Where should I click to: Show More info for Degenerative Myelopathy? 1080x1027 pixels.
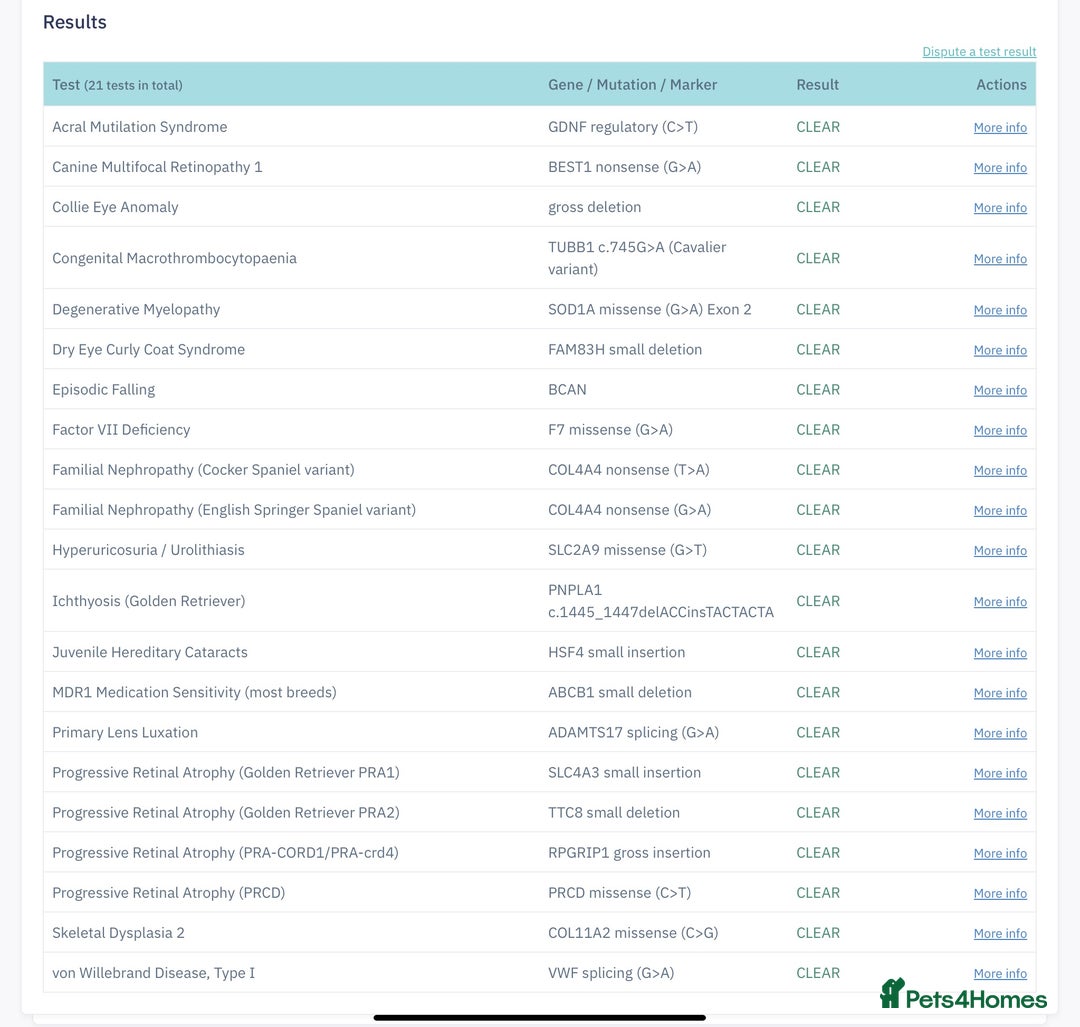click(1000, 310)
